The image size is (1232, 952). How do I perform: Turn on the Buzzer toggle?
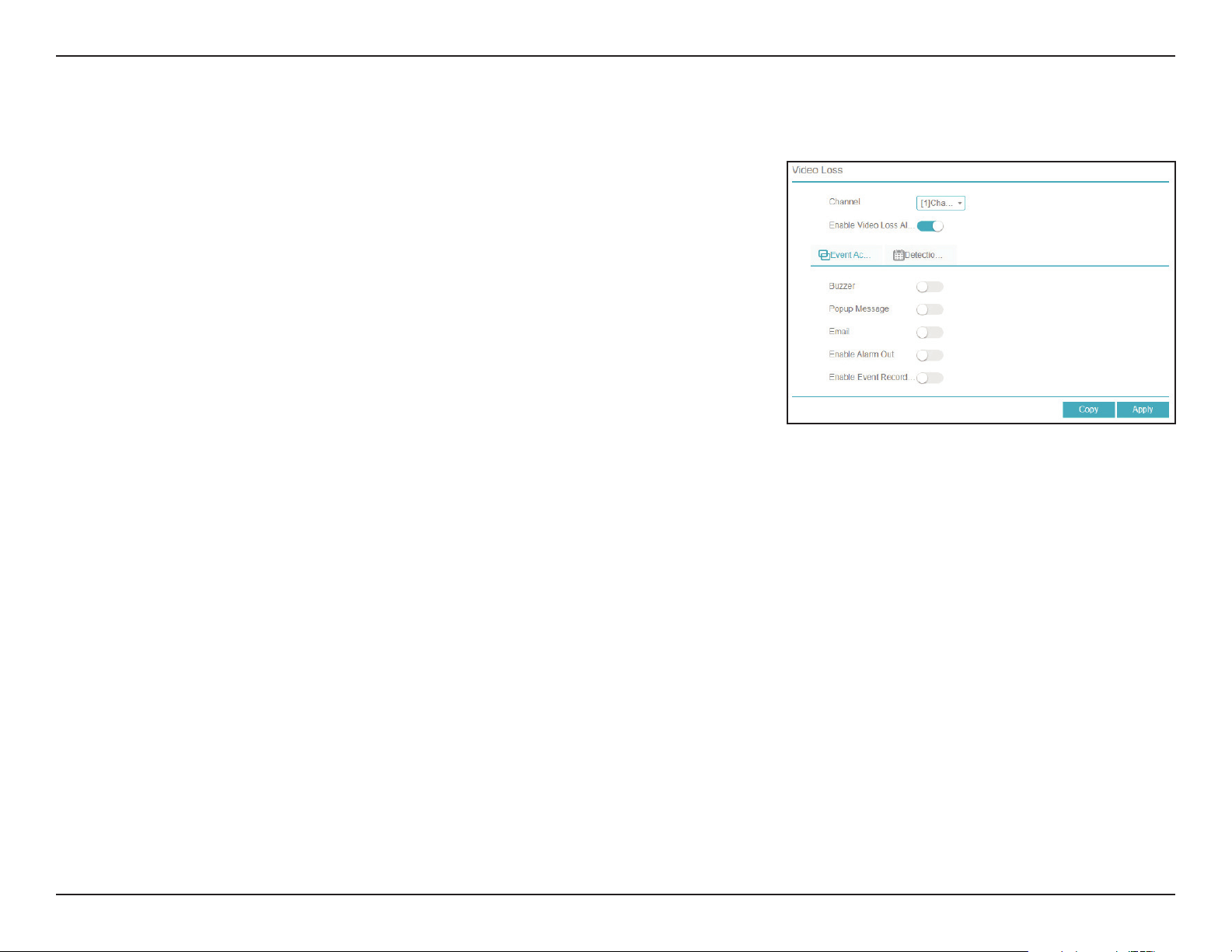point(930,287)
